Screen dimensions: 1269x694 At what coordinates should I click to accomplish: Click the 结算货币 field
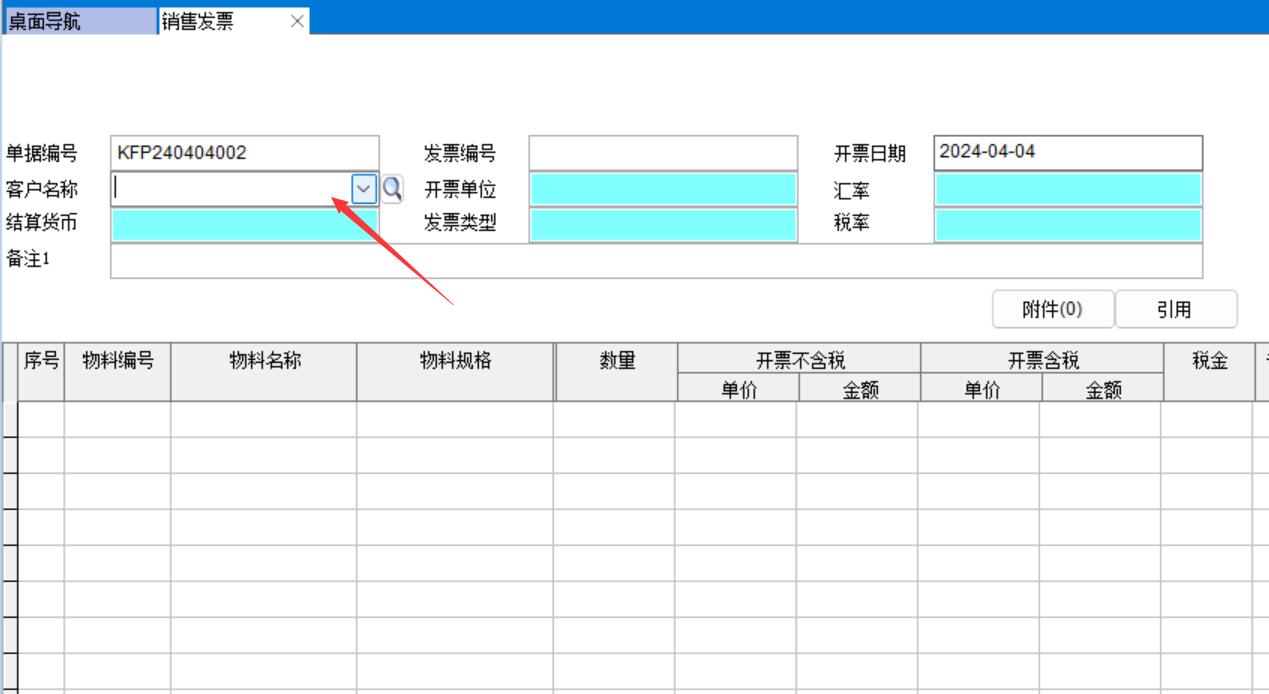tap(245, 225)
